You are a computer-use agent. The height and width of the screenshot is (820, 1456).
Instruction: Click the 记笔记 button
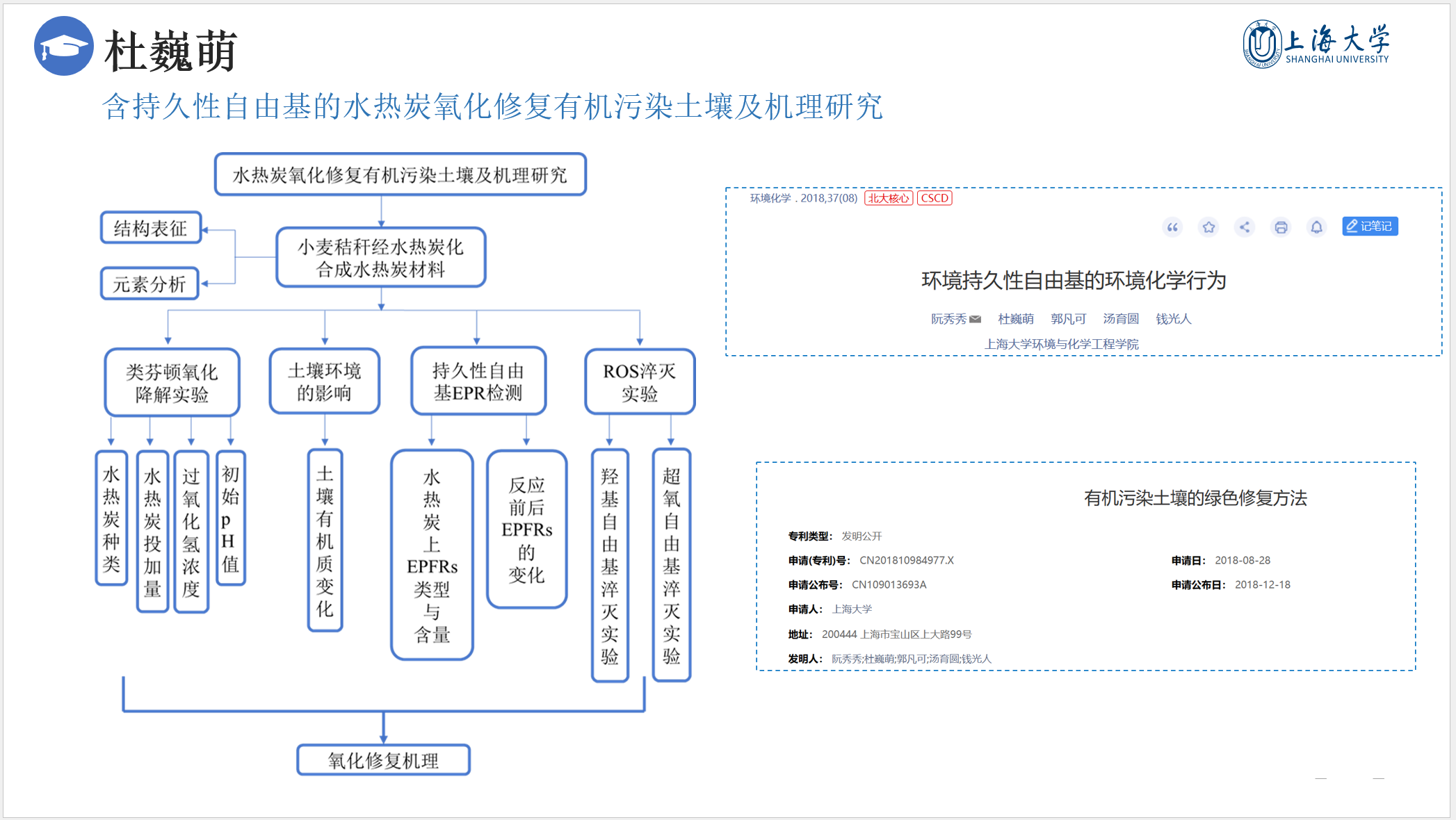point(1369,227)
